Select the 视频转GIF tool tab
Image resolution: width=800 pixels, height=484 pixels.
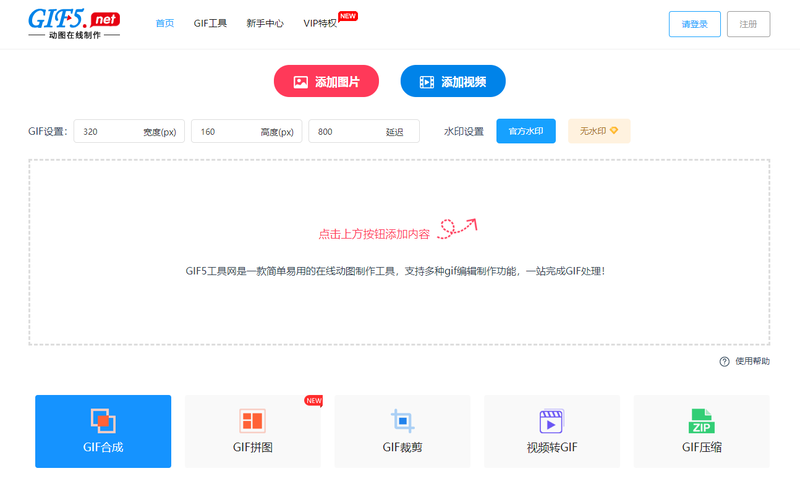point(552,431)
